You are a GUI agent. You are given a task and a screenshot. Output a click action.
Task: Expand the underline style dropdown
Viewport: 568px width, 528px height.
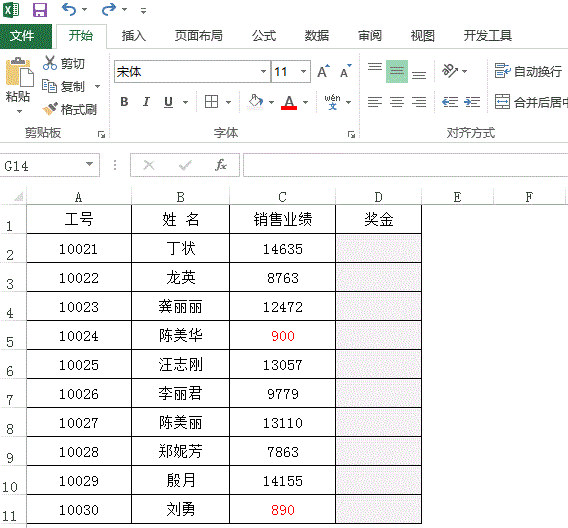coord(185,102)
